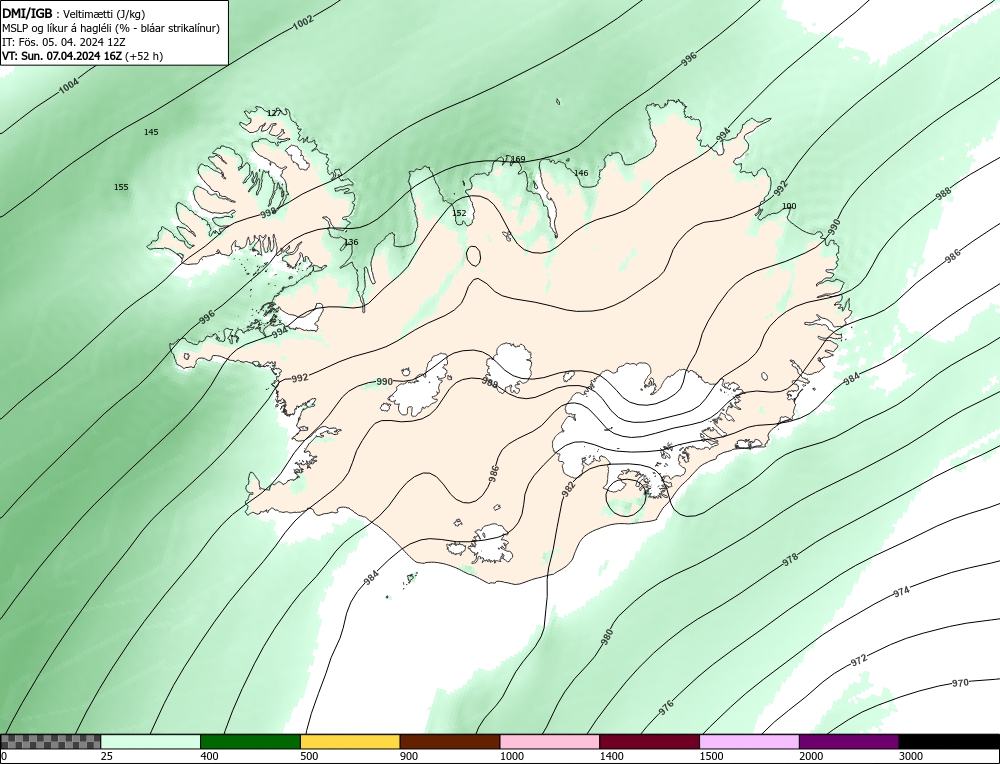Choose the purple 2000–3000 legend swatch
Image resolution: width=1000 pixels, height=764 pixels.
(849, 741)
